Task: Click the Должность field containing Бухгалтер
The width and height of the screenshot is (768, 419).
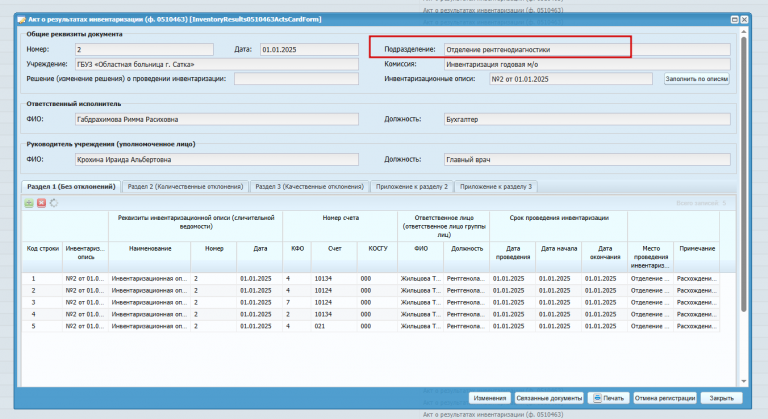Action: tap(587, 119)
